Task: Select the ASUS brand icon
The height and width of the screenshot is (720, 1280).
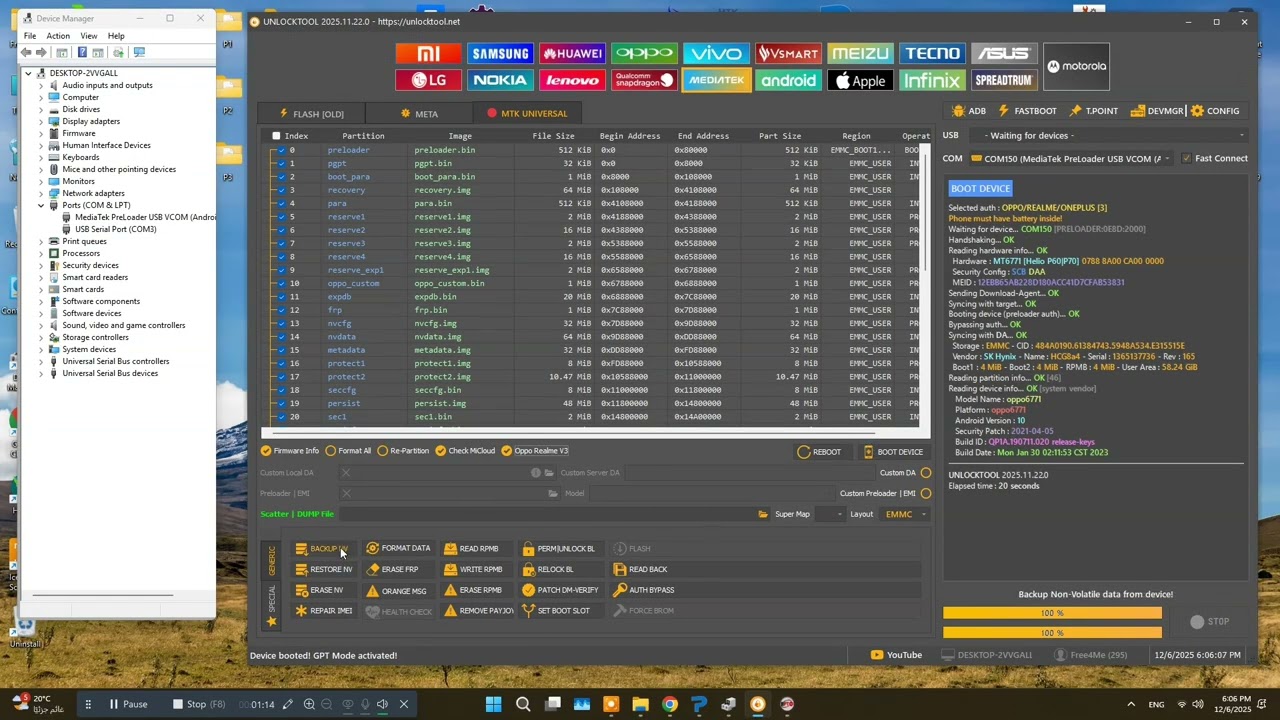Action: (1004, 53)
